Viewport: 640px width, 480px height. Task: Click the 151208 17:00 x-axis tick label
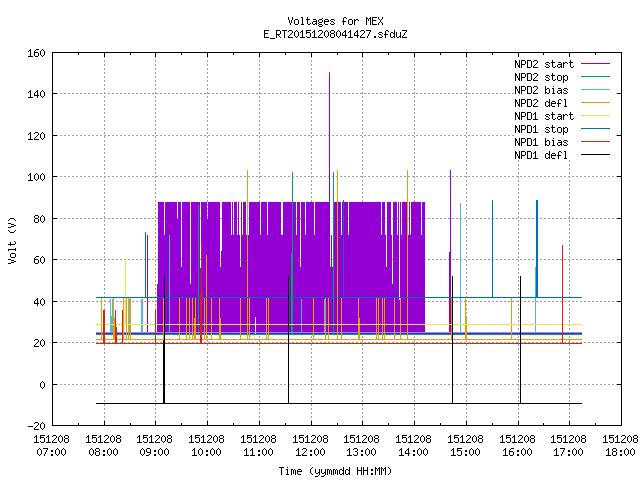tap(568, 446)
